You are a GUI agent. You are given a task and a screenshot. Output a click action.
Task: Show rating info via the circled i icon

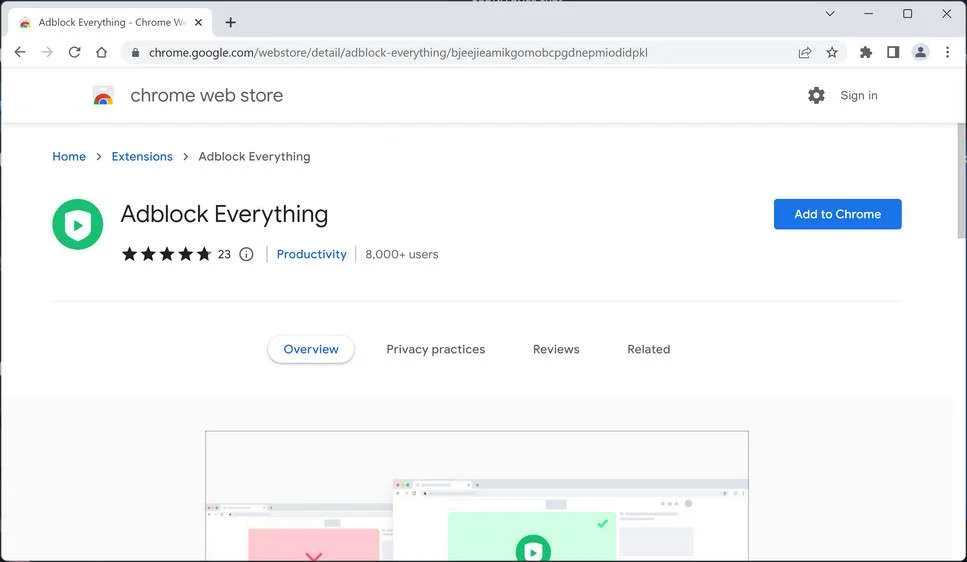[x=246, y=254]
